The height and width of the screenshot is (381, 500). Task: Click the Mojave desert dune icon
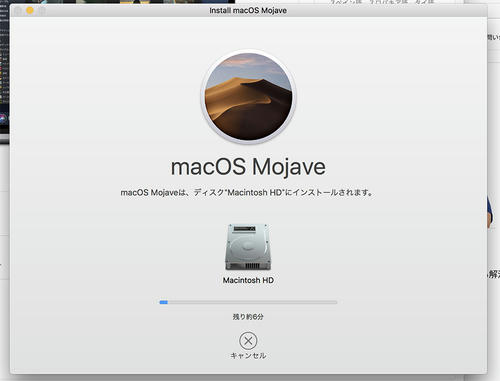coord(248,97)
